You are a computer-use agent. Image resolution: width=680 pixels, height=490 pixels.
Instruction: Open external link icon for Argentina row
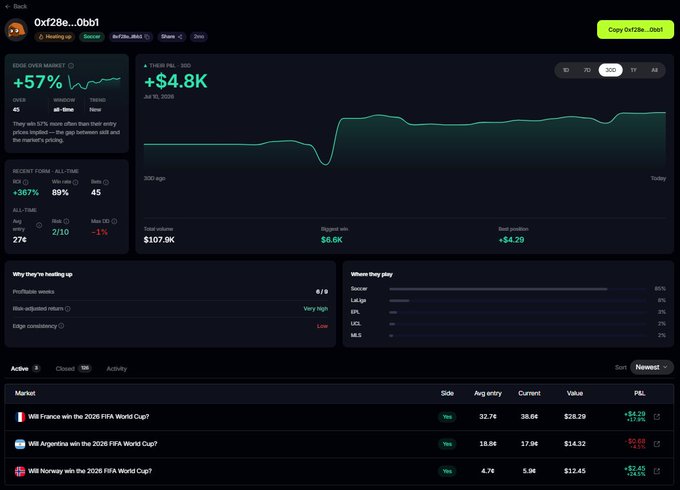pyautogui.click(x=657, y=444)
